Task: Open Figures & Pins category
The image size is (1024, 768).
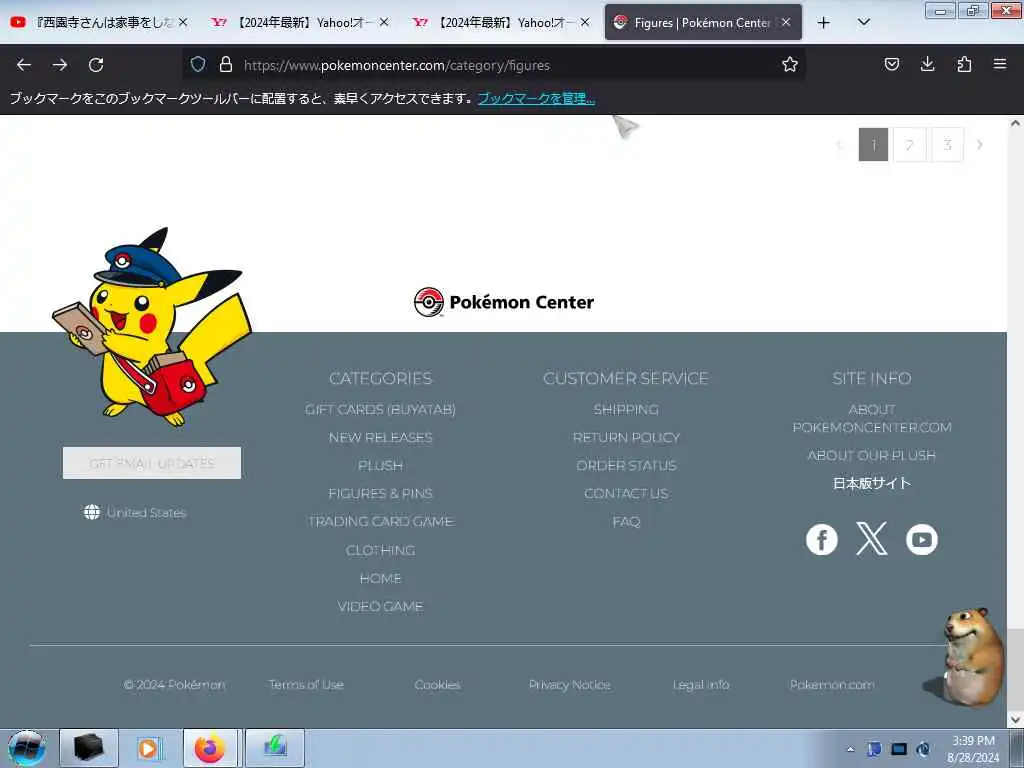Action: point(381,494)
